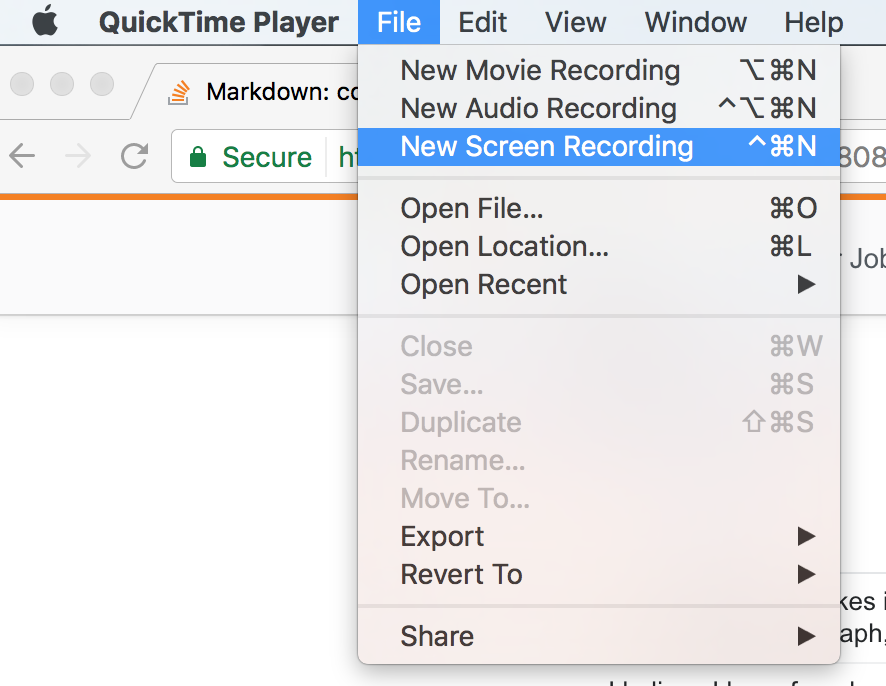This screenshot has height=686, width=886.
Task: Click the QuickTime Player menu title
Action: (218, 22)
